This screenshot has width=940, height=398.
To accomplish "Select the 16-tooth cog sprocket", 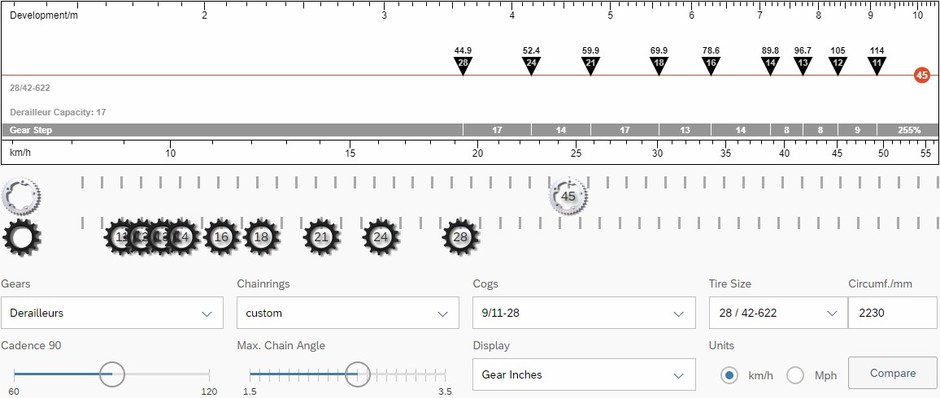I will tap(222, 237).
